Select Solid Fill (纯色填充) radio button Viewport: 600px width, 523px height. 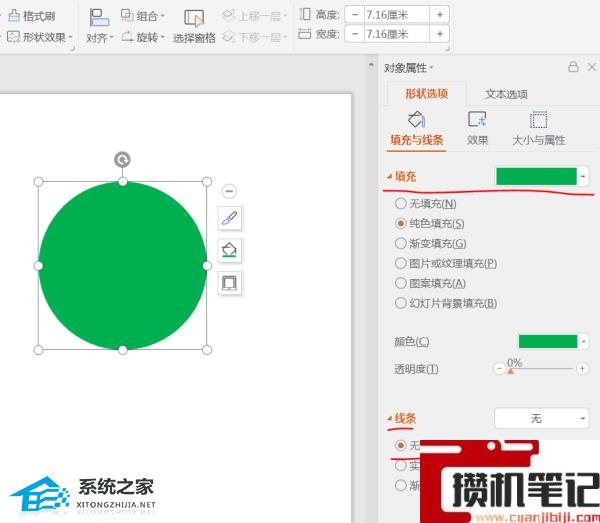click(400, 223)
